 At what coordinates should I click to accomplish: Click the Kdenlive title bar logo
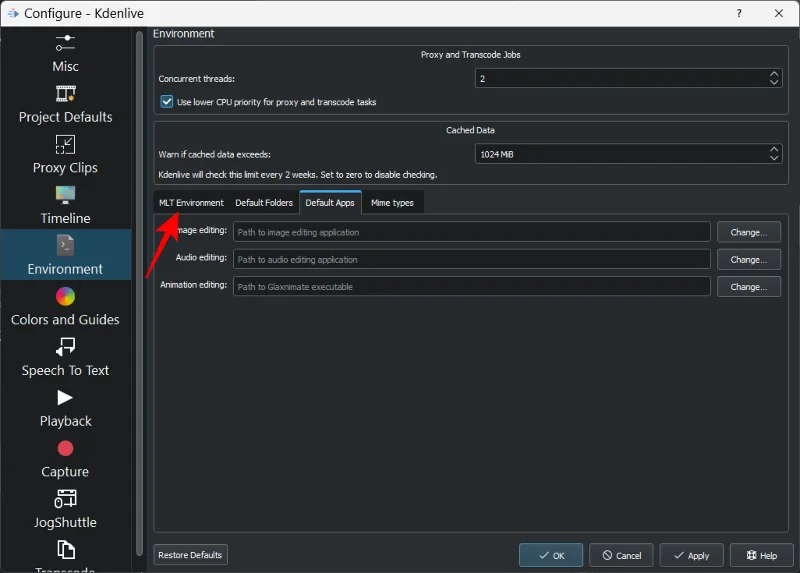pyautogui.click(x=13, y=13)
